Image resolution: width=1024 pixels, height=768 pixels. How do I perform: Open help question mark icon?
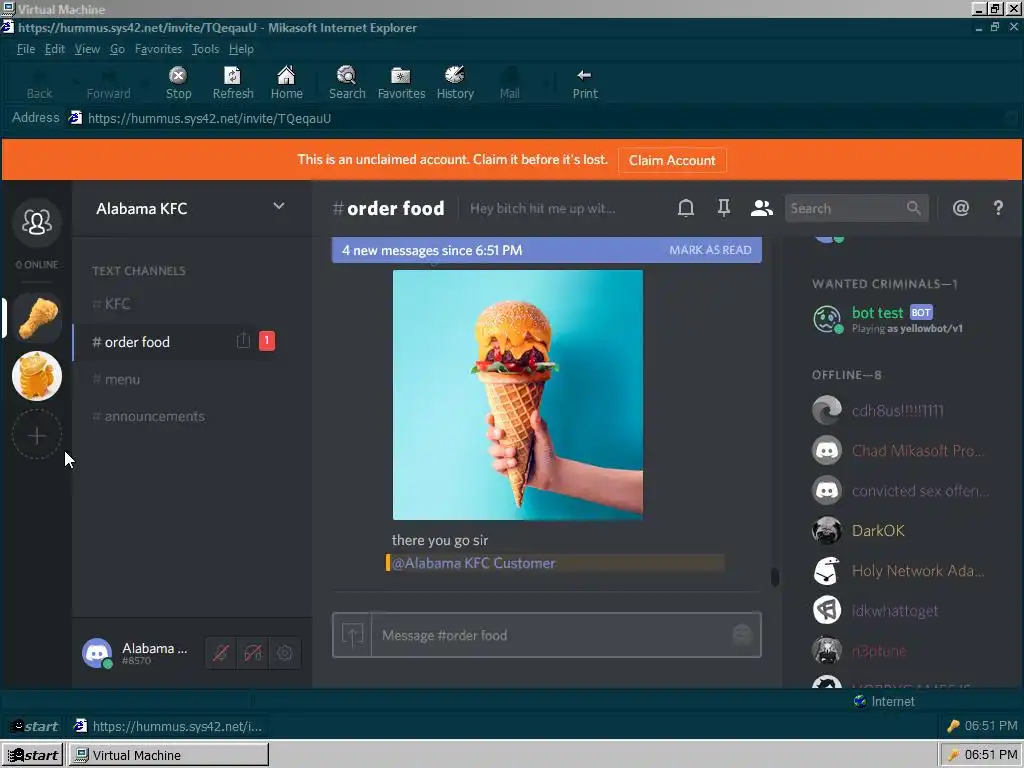(x=998, y=208)
